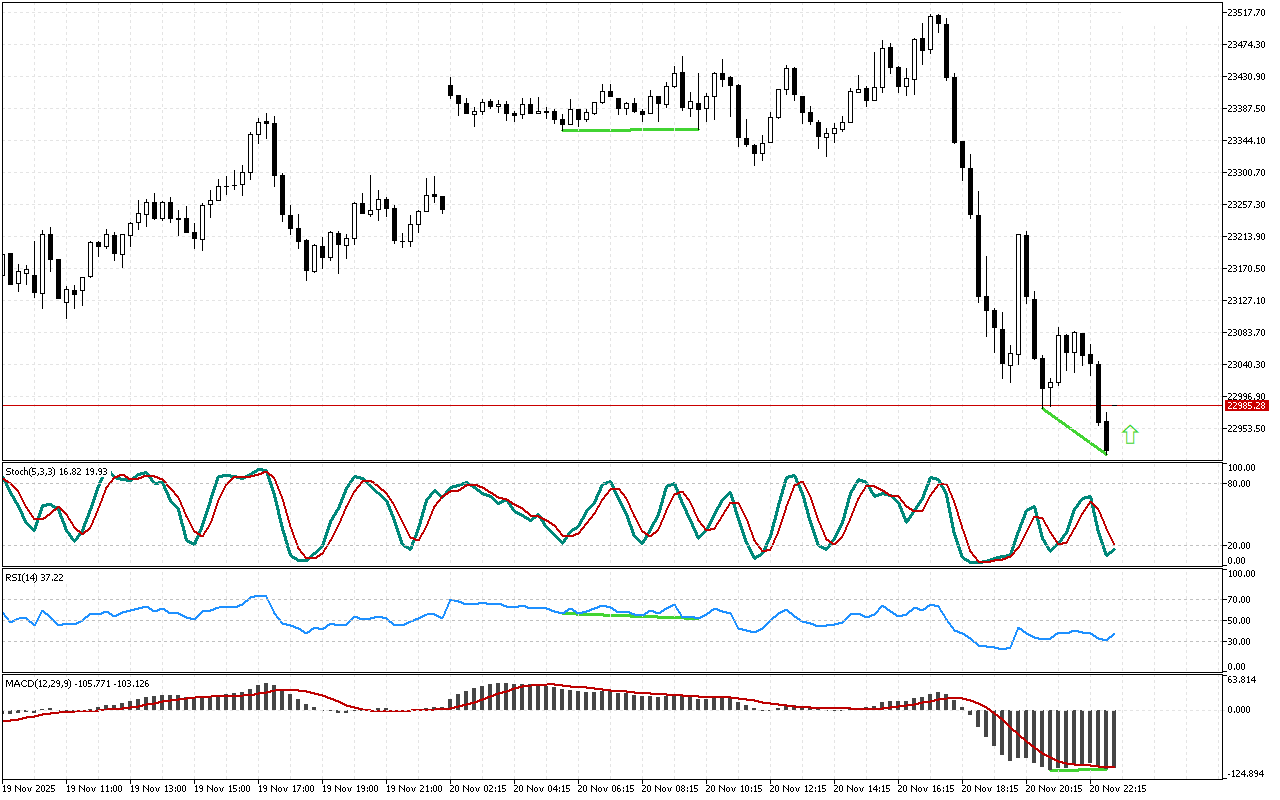This screenshot has width=1280, height=800.
Task: Click the 23300.70 price scale label
Action: coord(1246,173)
